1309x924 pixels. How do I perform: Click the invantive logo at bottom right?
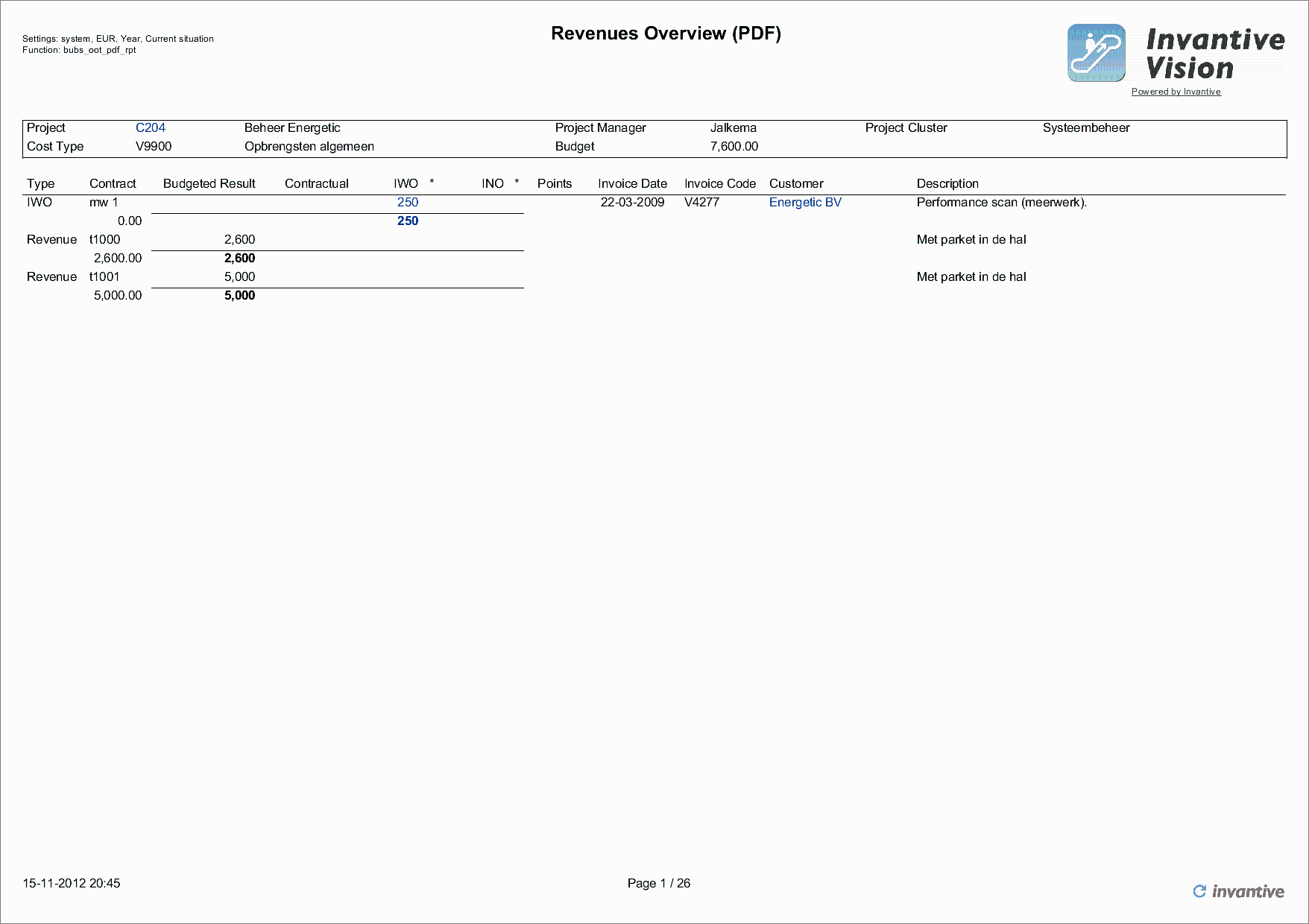(1240, 891)
